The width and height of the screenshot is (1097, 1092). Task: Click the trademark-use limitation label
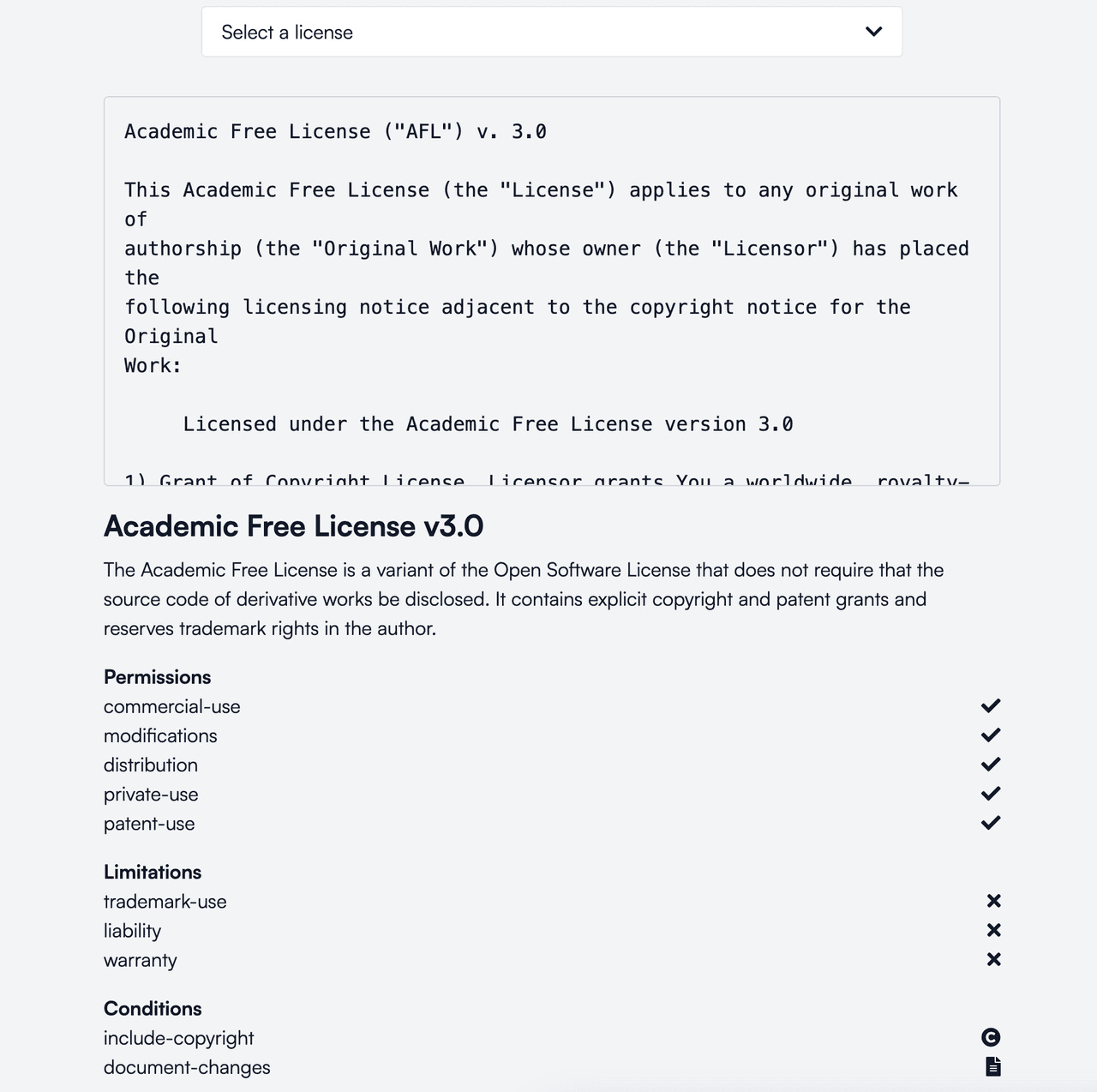coord(165,902)
